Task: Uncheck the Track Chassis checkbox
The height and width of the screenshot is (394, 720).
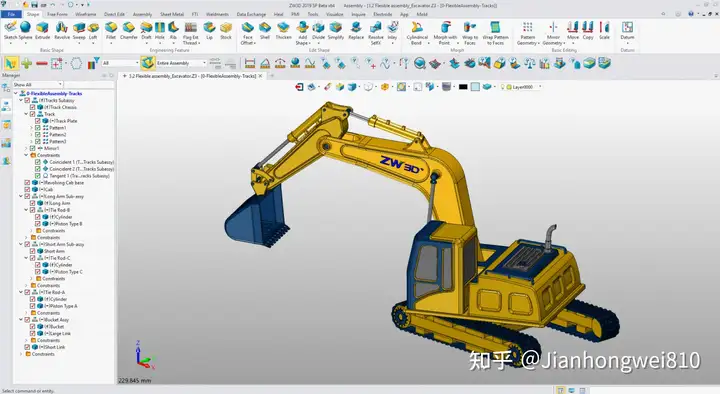Action: tap(33, 107)
